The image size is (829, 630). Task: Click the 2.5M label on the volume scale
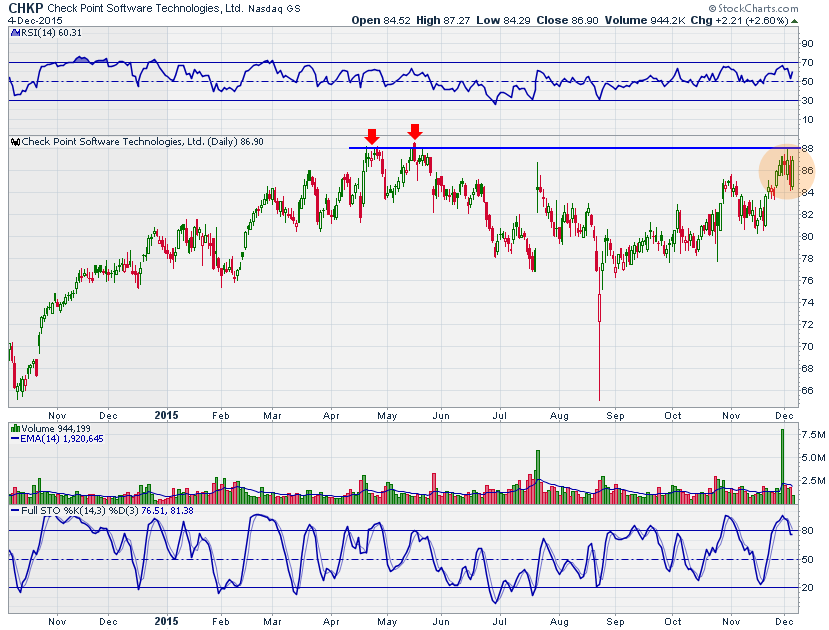point(813,480)
